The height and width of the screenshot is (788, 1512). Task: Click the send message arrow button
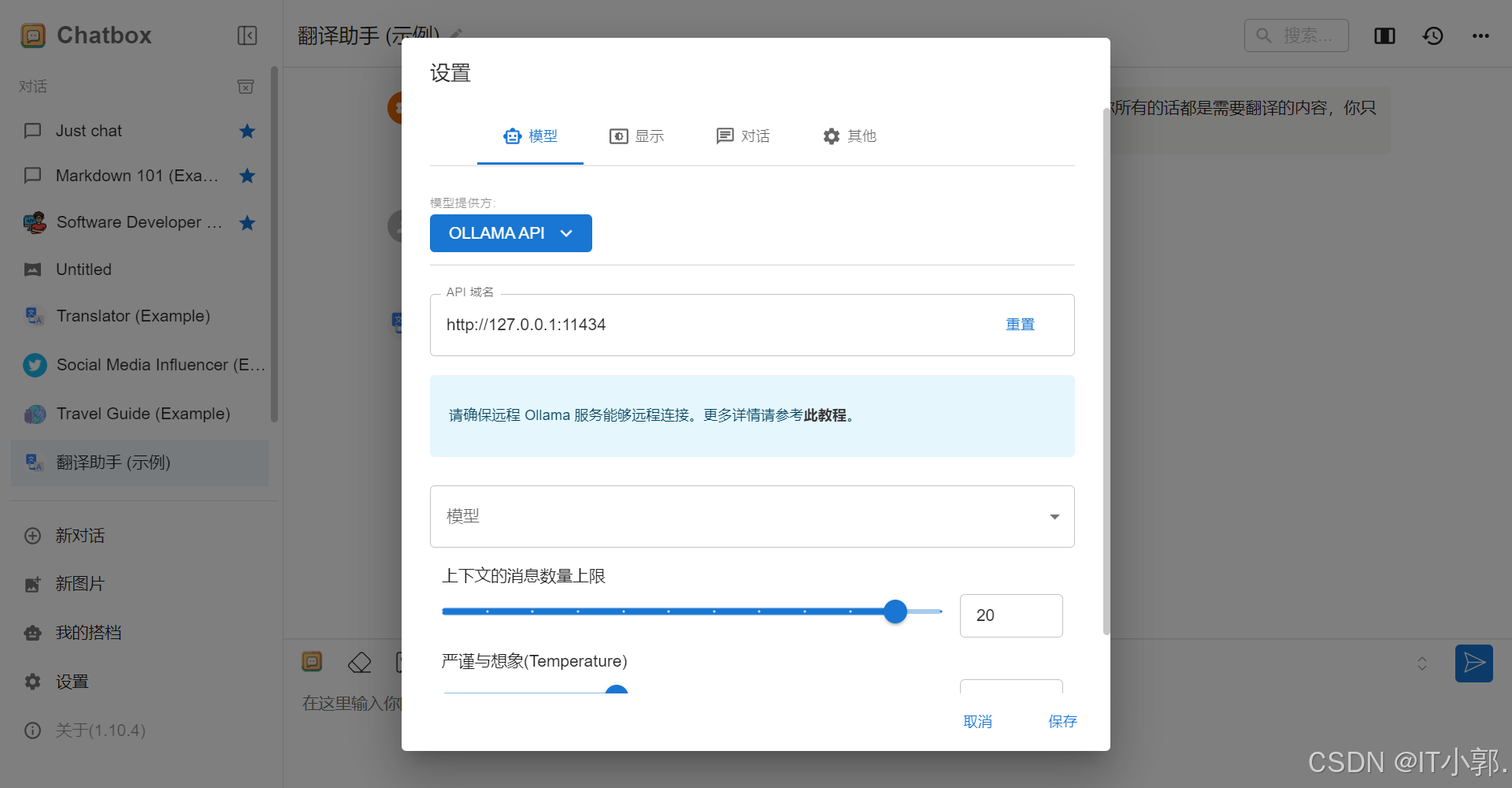[x=1474, y=663]
